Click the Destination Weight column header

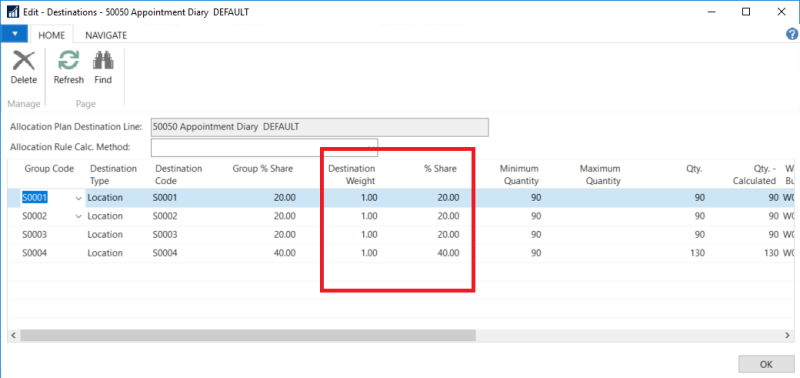pos(352,174)
